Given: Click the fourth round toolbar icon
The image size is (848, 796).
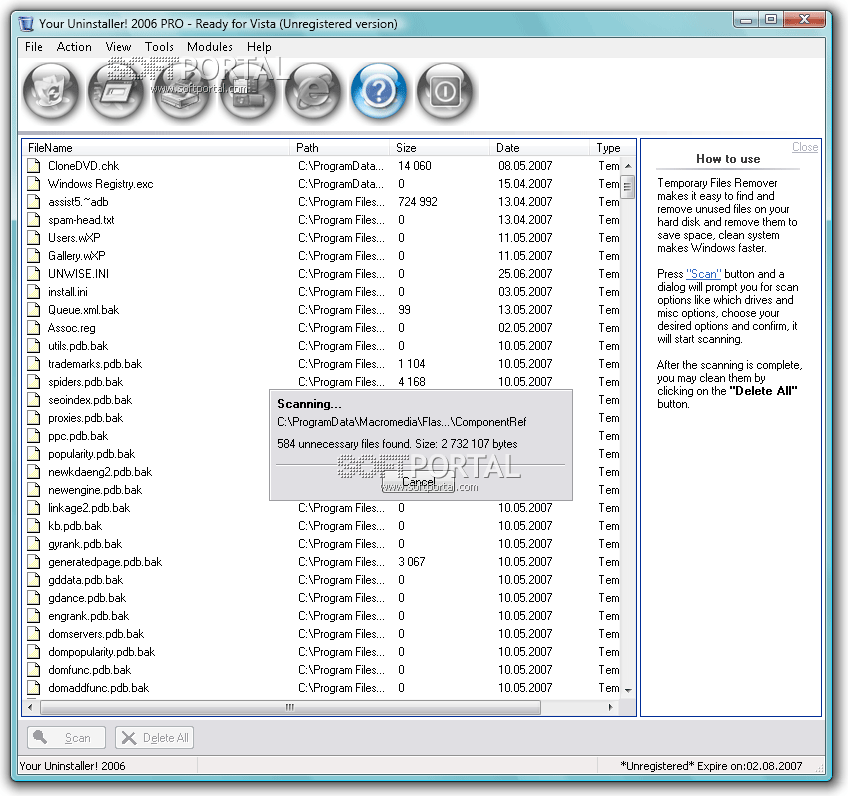Looking at the screenshot, I should point(248,92).
